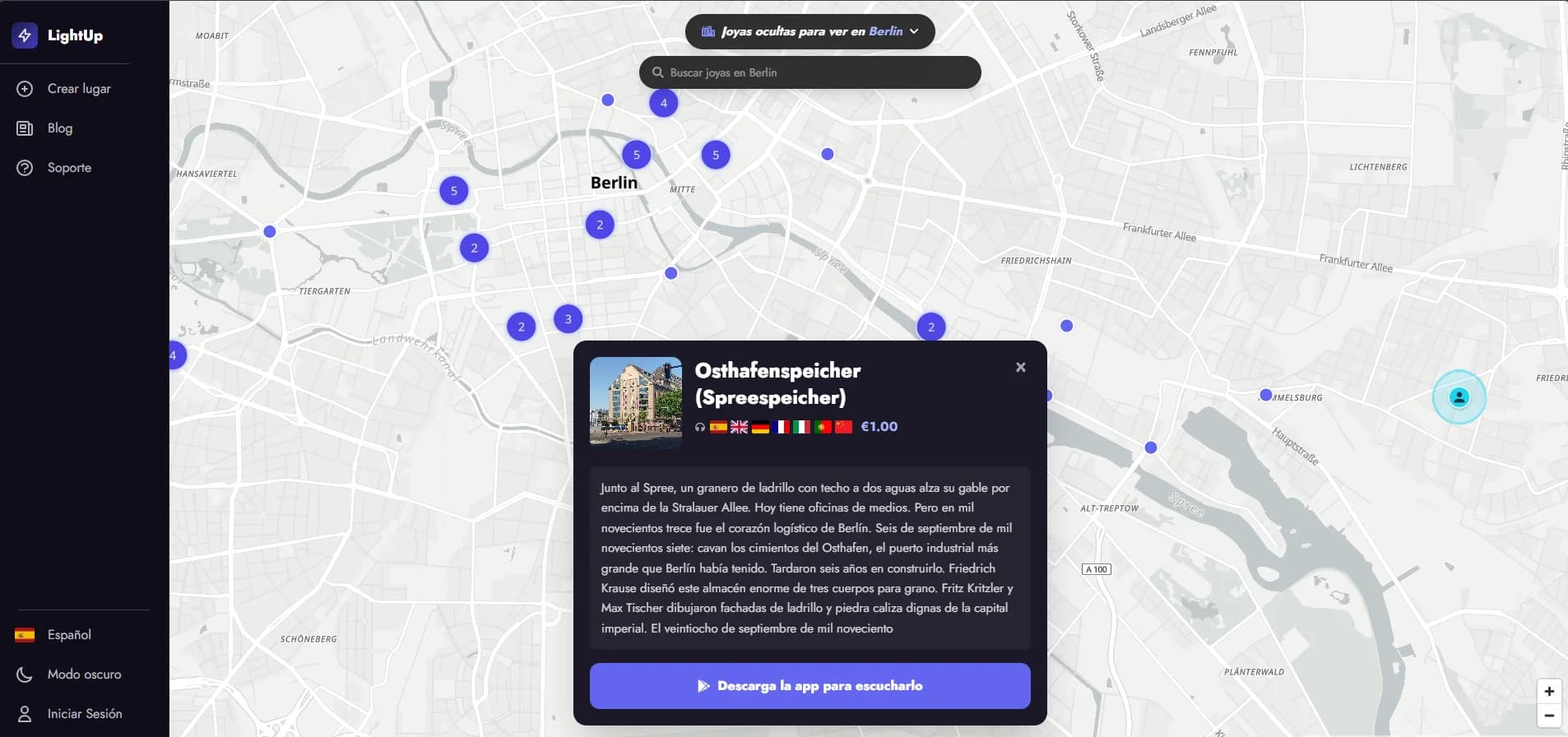The image size is (1568, 737).
Task: Click the headphones audio icon in the popup
Action: click(x=700, y=427)
